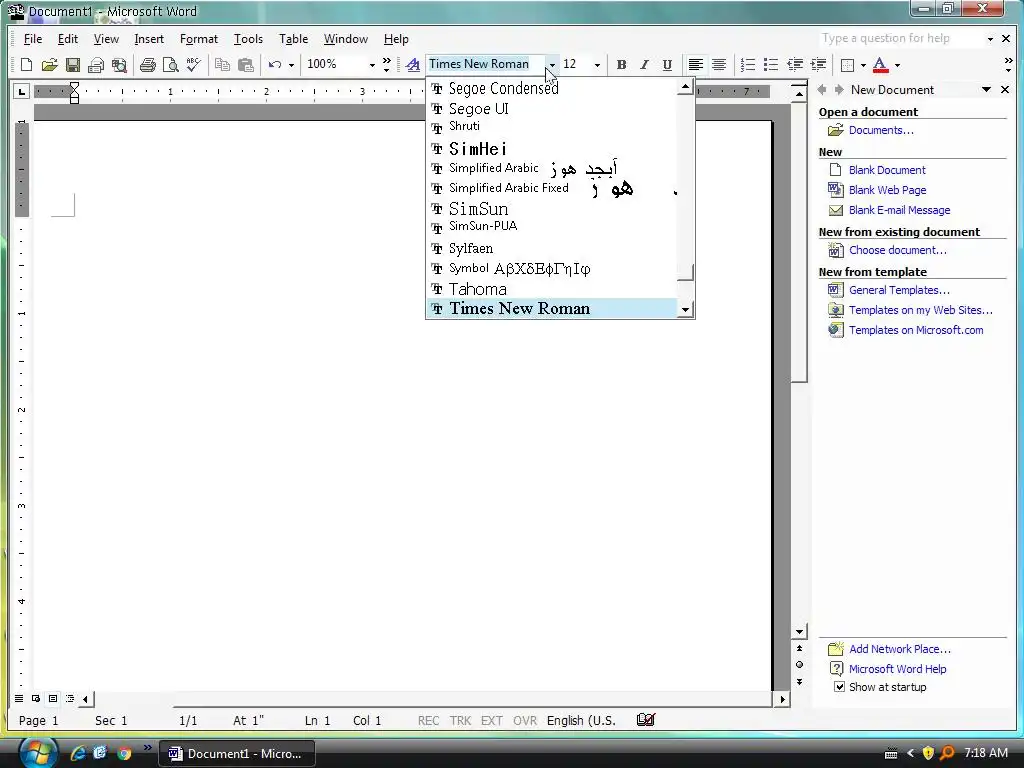The height and width of the screenshot is (768, 1024).
Task: Click the Search toolbar icon
Action: (119, 65)
